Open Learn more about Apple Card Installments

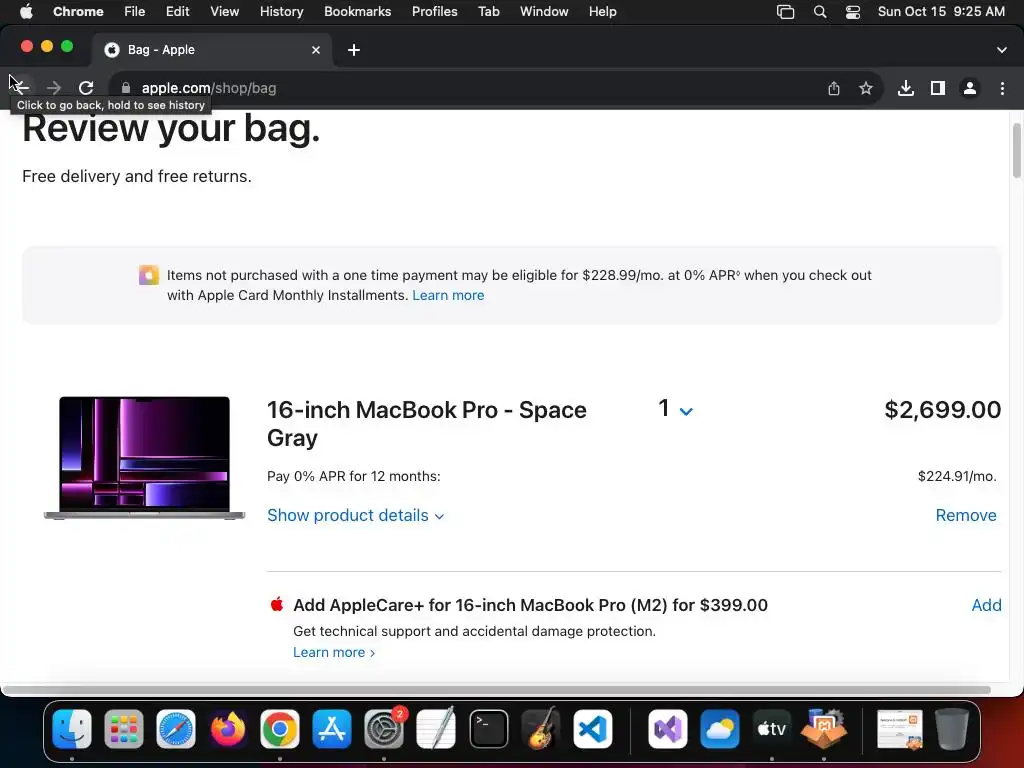point(448,295)
